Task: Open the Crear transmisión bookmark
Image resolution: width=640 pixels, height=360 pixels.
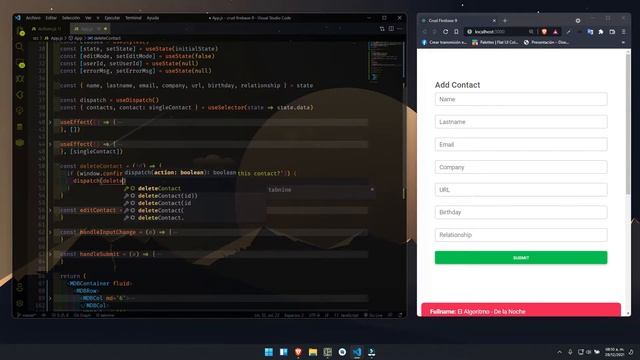Action: click(444, 42)
